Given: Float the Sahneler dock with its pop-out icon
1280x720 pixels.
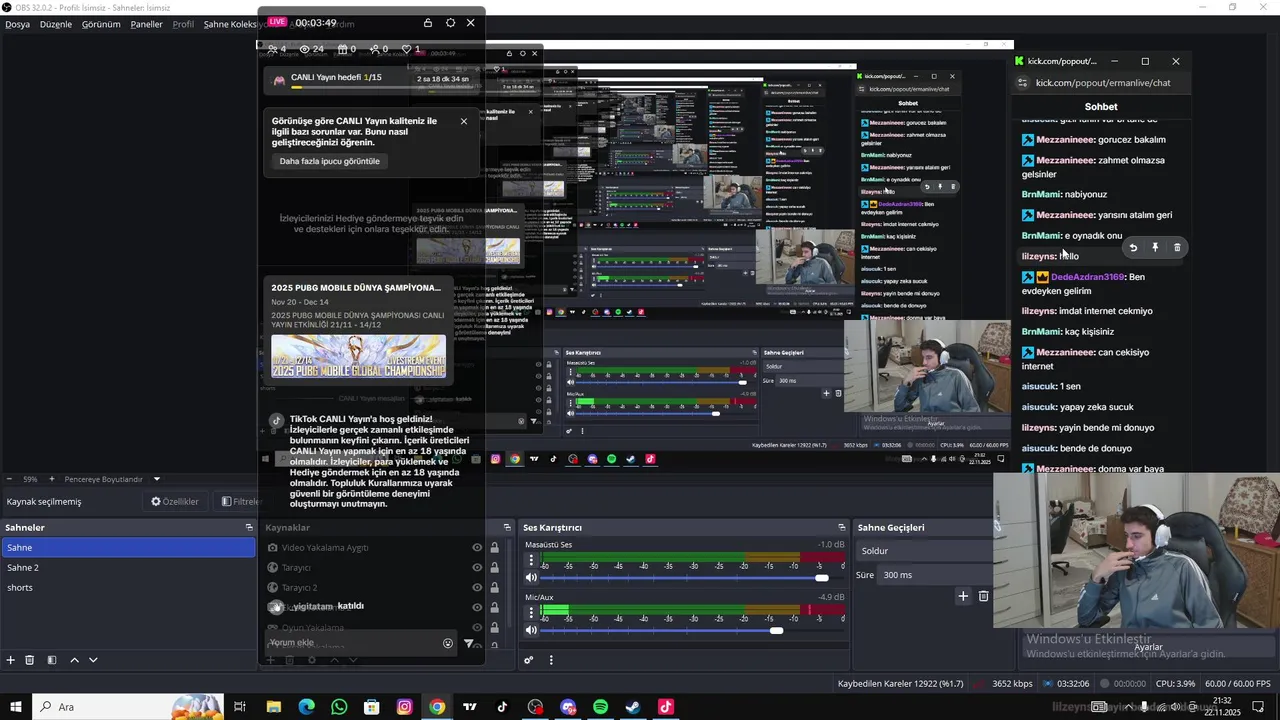Looking at the screenshot, I should pos(249,527).
